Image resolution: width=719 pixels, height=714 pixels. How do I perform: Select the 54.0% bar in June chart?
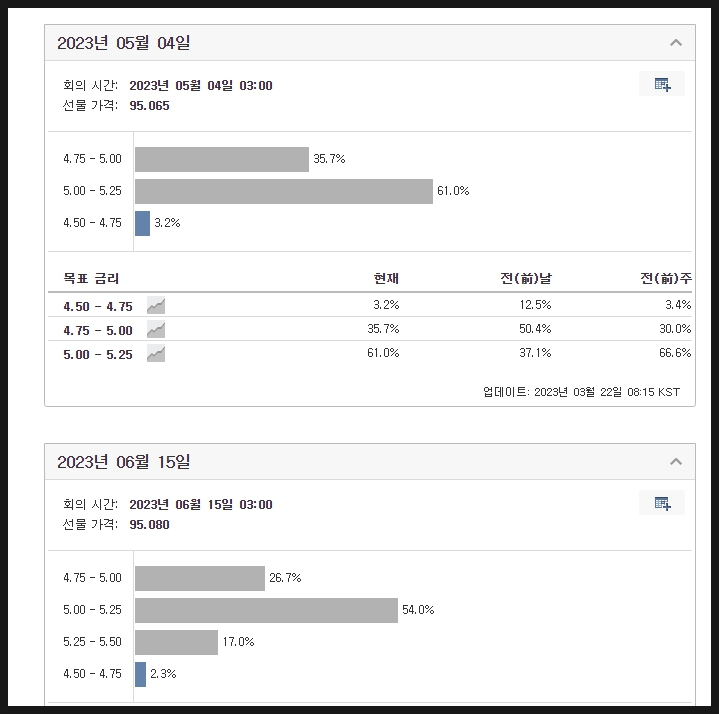tap(266, 610)
